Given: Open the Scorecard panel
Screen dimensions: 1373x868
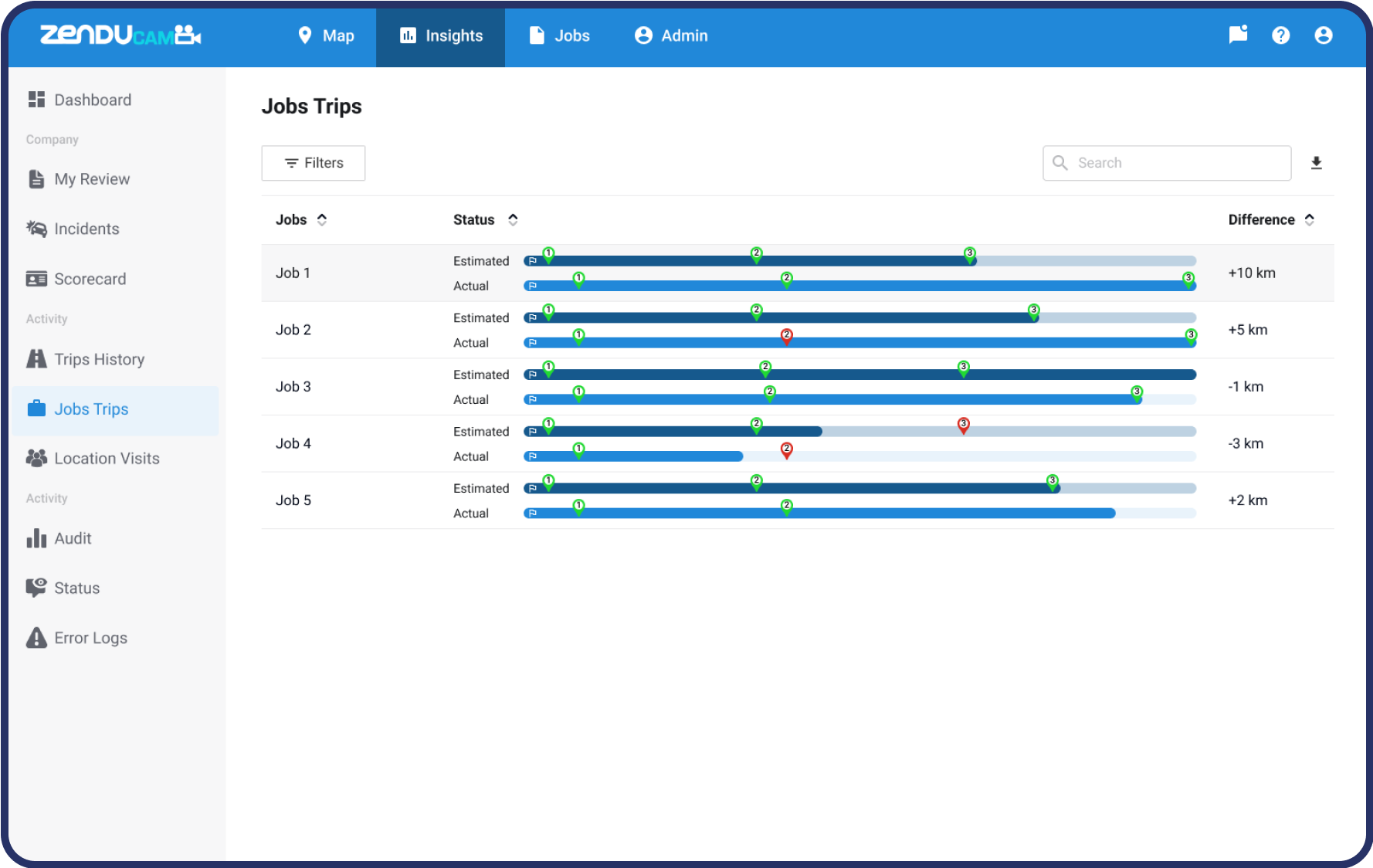Looking at the screenshot, I should click(x=90, y=279).
